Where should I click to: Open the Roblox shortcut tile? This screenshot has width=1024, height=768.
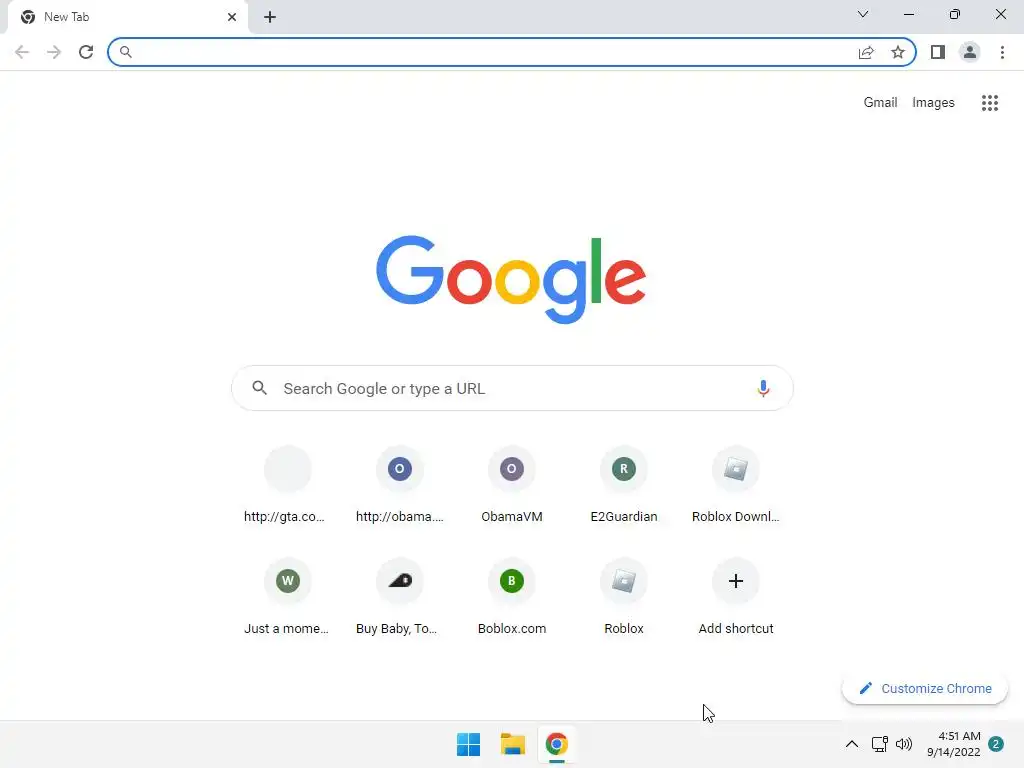coord(624,597)
